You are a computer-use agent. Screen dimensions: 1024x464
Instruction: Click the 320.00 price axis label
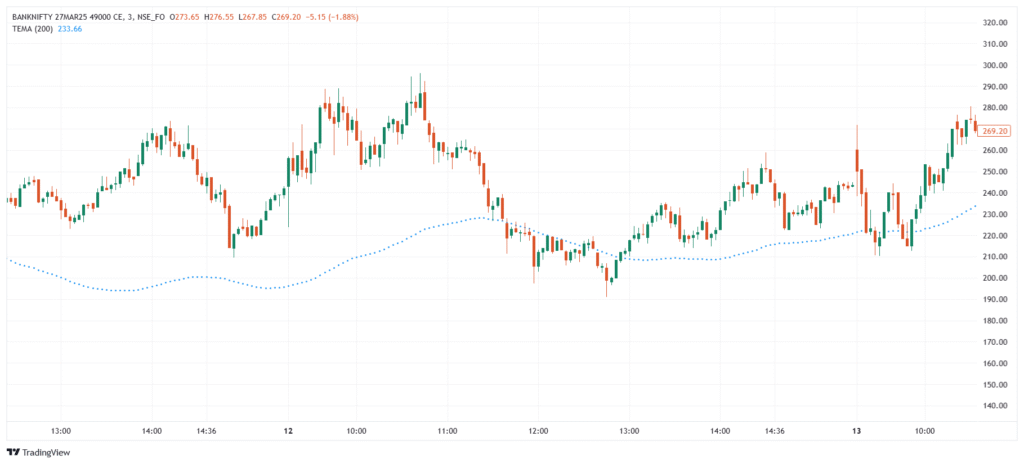(x=994, y=23)
